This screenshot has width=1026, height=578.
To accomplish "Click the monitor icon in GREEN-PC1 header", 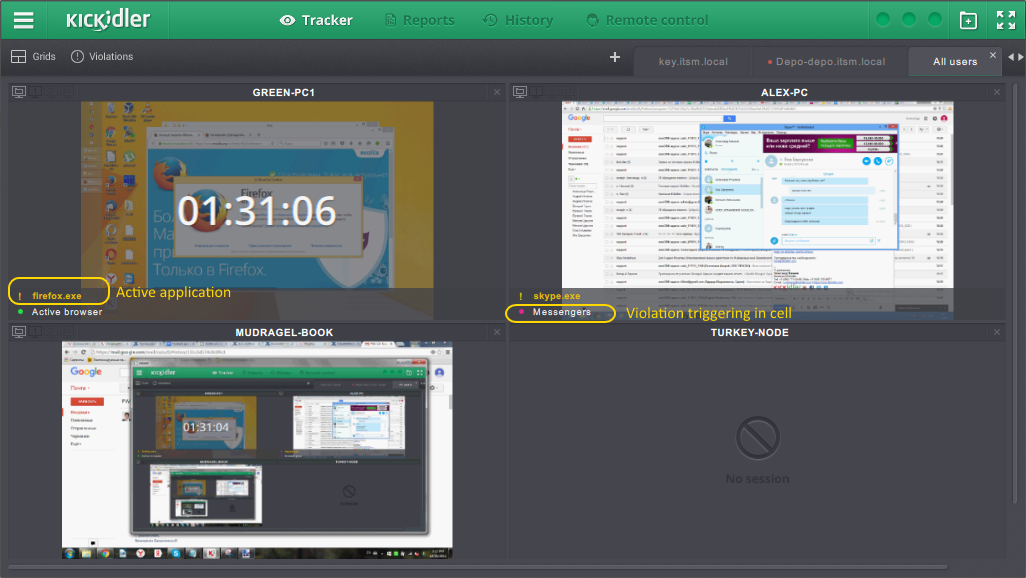I will (x=18, y=92).
